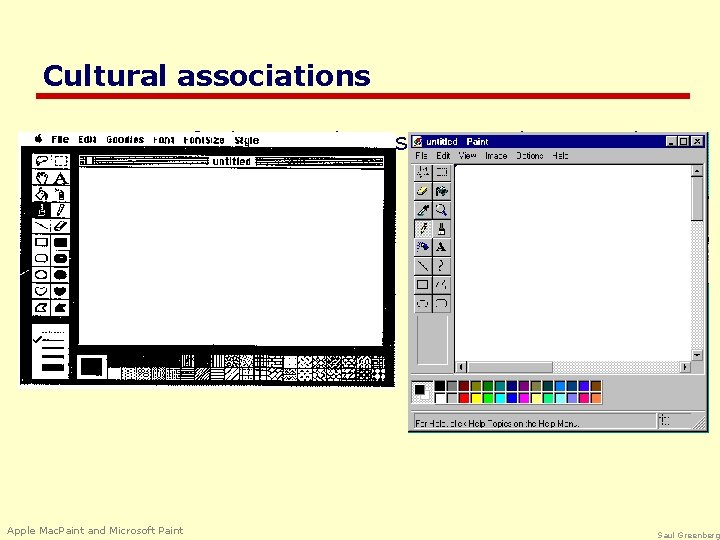Open the Style menu in MacPaint
Screen dimensions: 720x540
point(247,141)
